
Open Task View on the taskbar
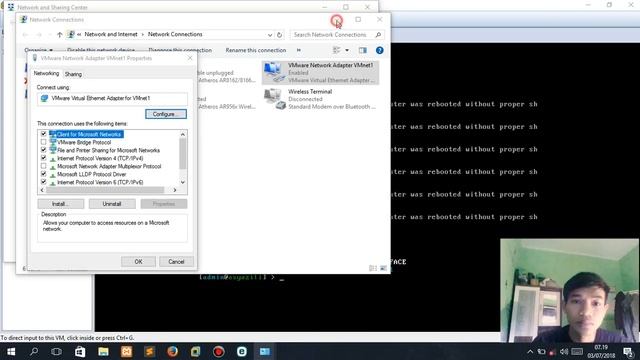coord(57,351)
